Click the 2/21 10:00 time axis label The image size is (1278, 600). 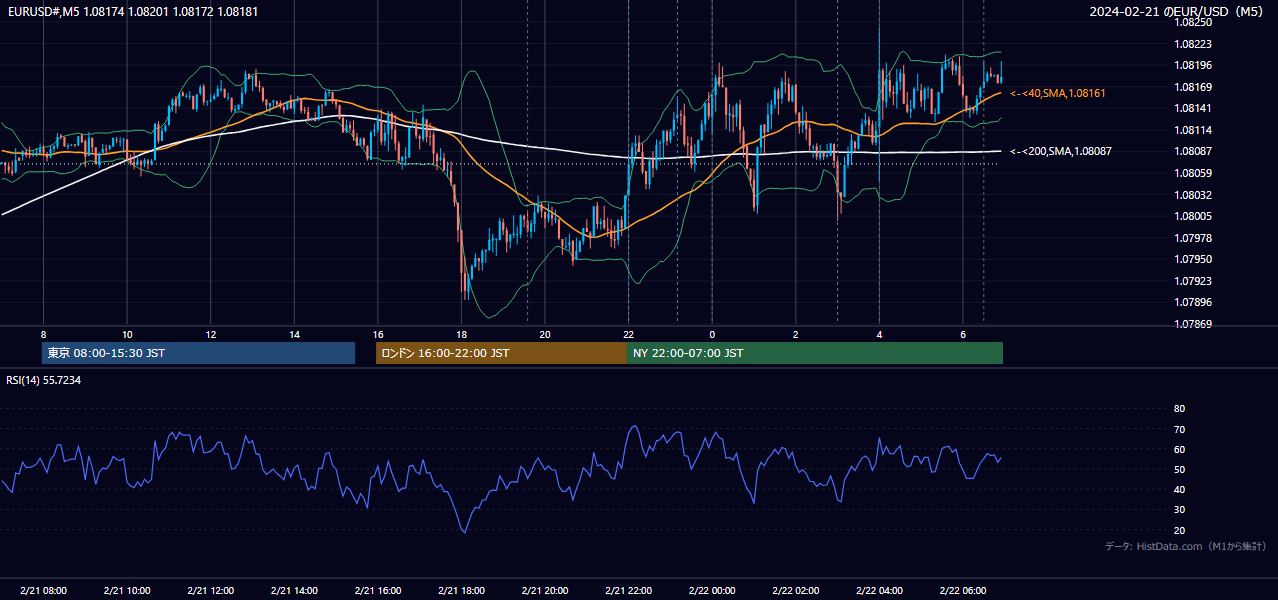pos(127,591)
